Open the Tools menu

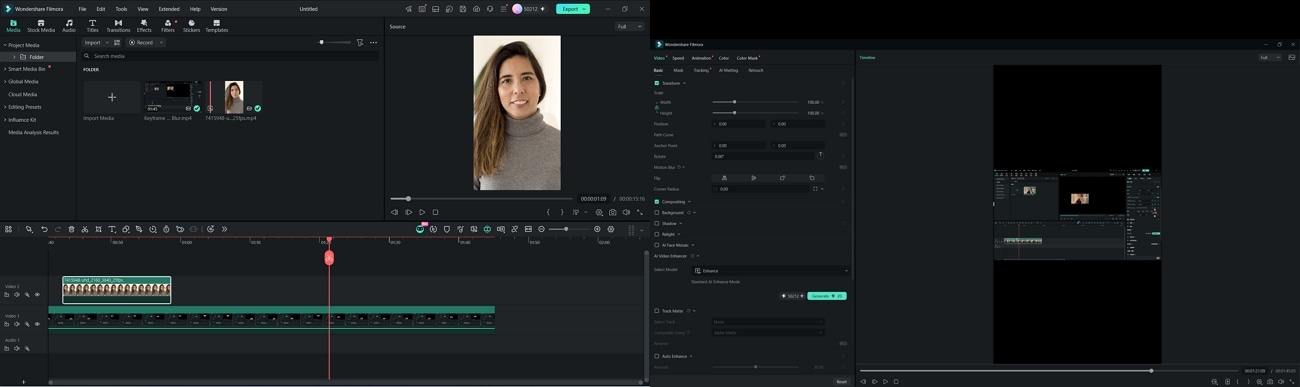click(121, 8)
